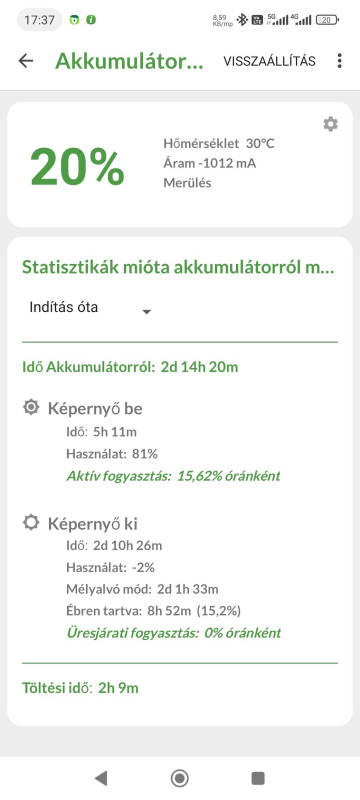Open the Indítás óta dropdown
The image size is (360, 800).
90,308
